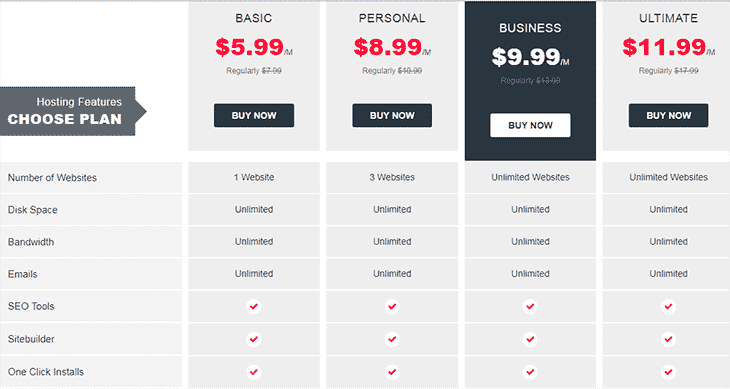Image resolution: width=730 pixels, height=389 pixels.
Task: Click Buy Now under Basic plan
Action: [x=254, y=115]
